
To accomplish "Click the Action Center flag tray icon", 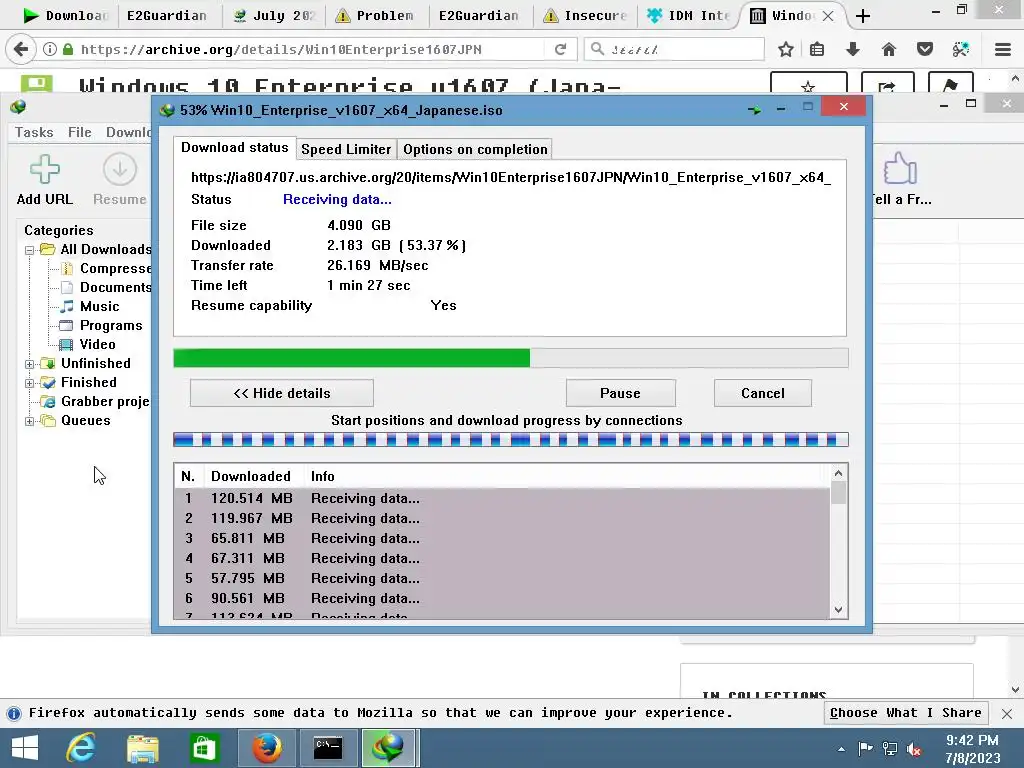I will pos(865,748).
